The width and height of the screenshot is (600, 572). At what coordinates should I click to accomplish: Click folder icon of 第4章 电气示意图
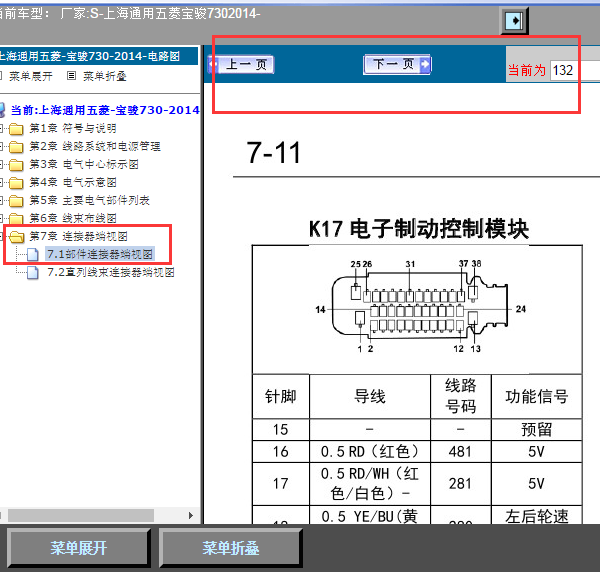point(16,183)
